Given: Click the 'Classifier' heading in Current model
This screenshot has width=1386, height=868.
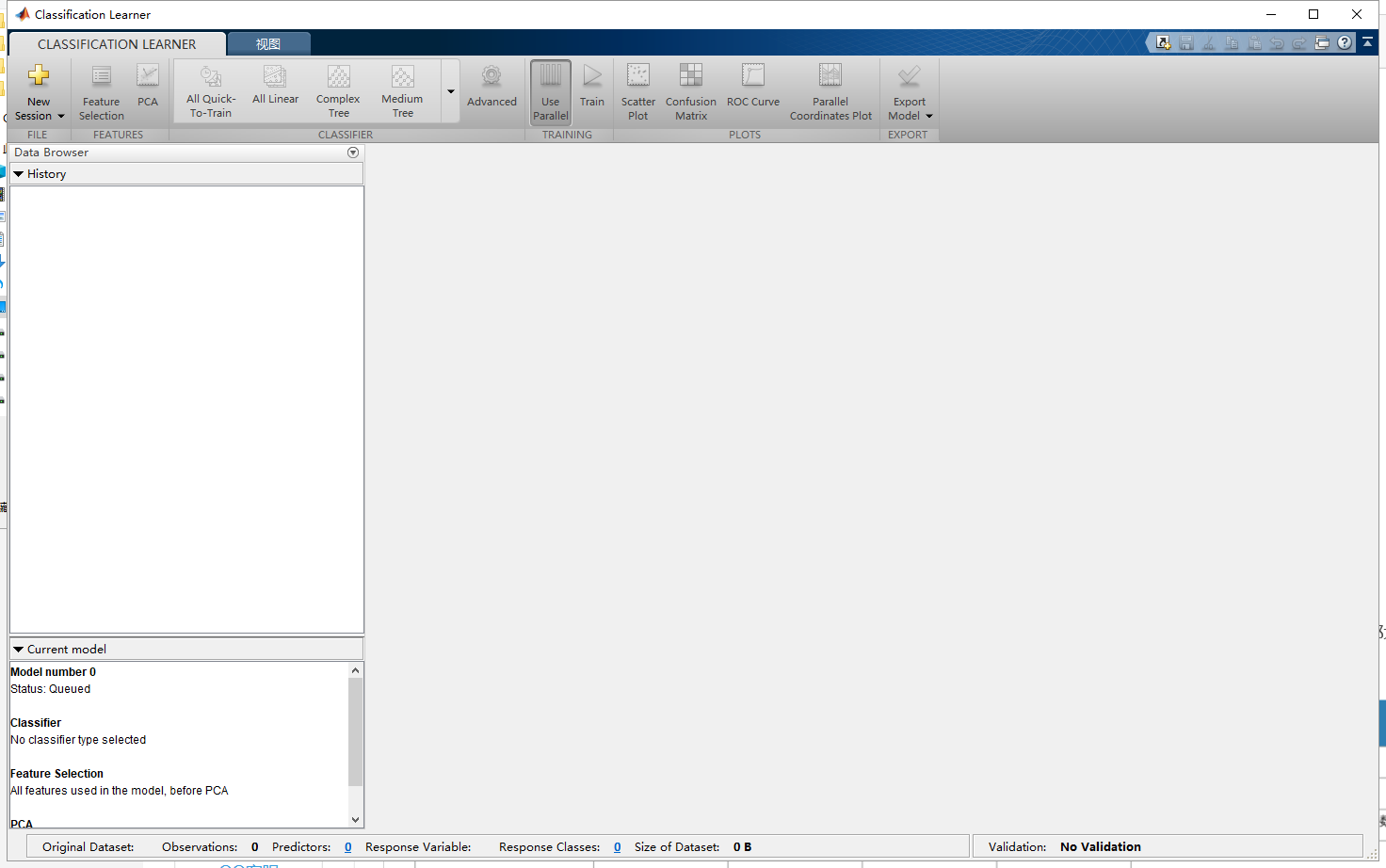Looking at the screenshot, I should [x=36, y=723].
